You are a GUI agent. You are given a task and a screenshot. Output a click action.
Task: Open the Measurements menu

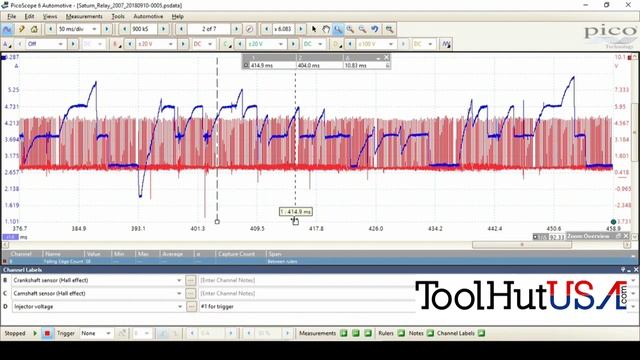pyautogui.click(x=84, y=16)
